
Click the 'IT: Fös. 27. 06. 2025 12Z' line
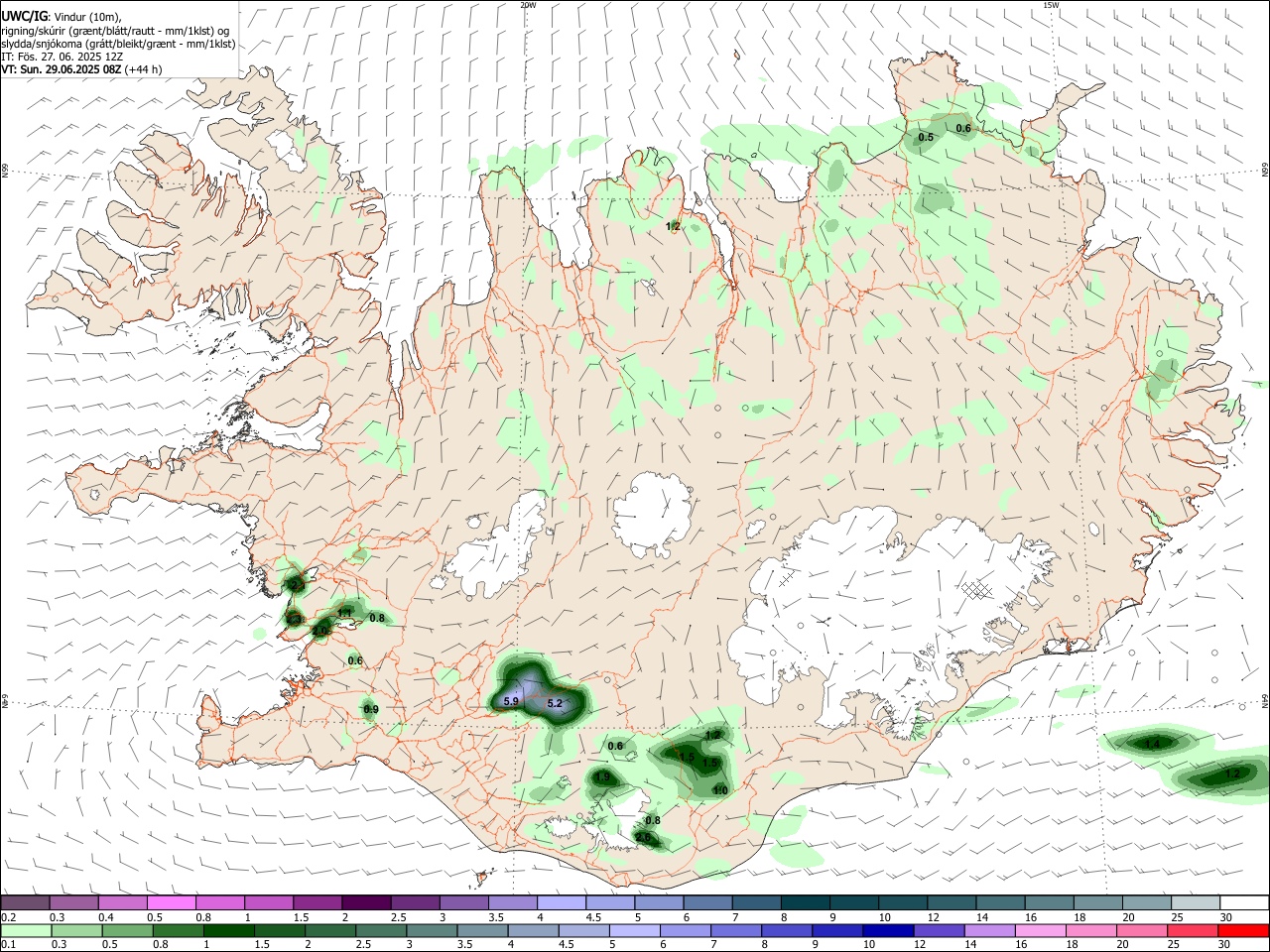pyautogui.click(x=62, y=57)
